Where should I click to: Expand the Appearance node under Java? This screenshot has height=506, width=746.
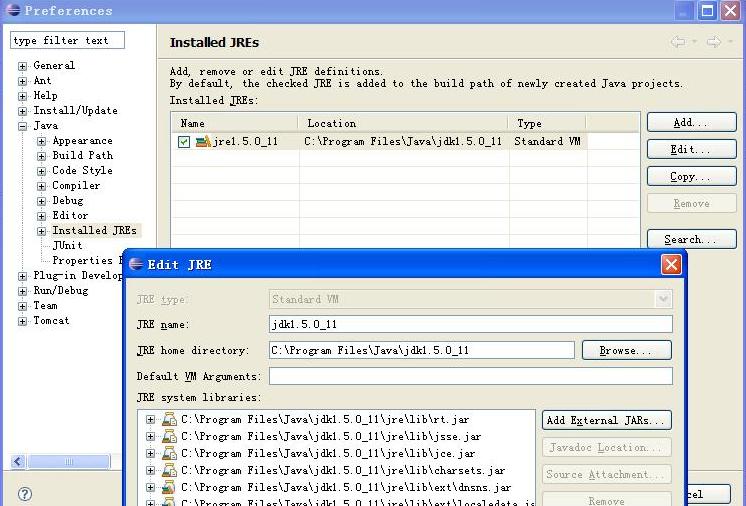click(41, 141)
